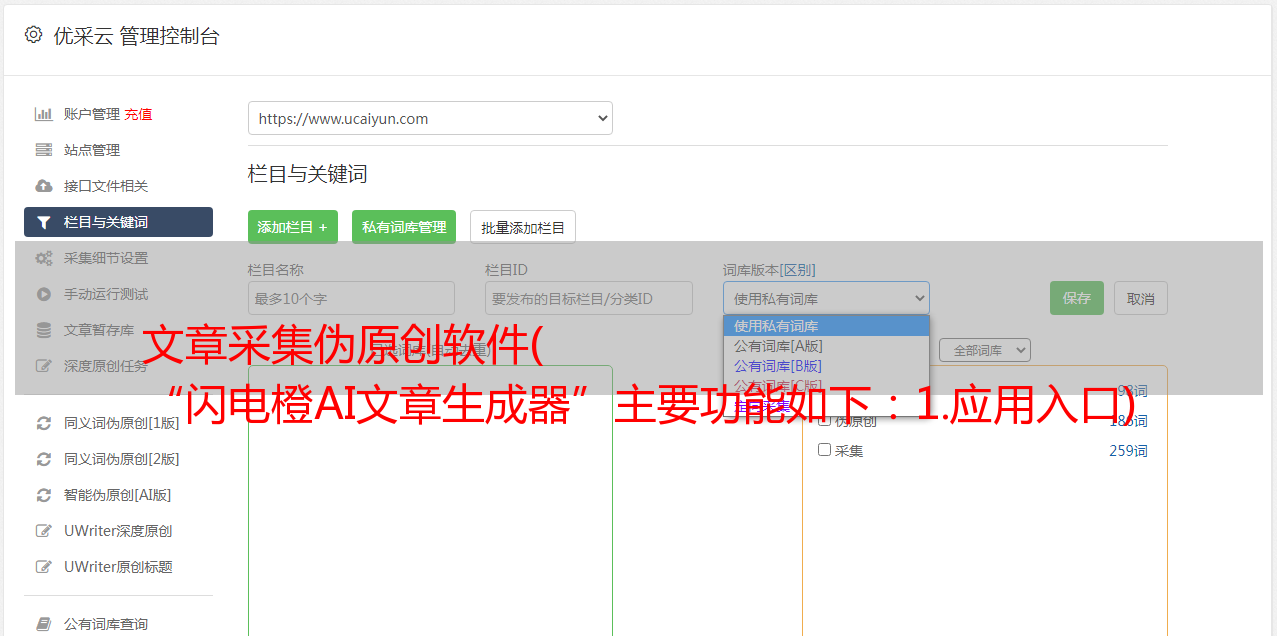Focus the 栏目ID input field
Image resolution: width=1277 pixels, height=636 pixels.
589,298
